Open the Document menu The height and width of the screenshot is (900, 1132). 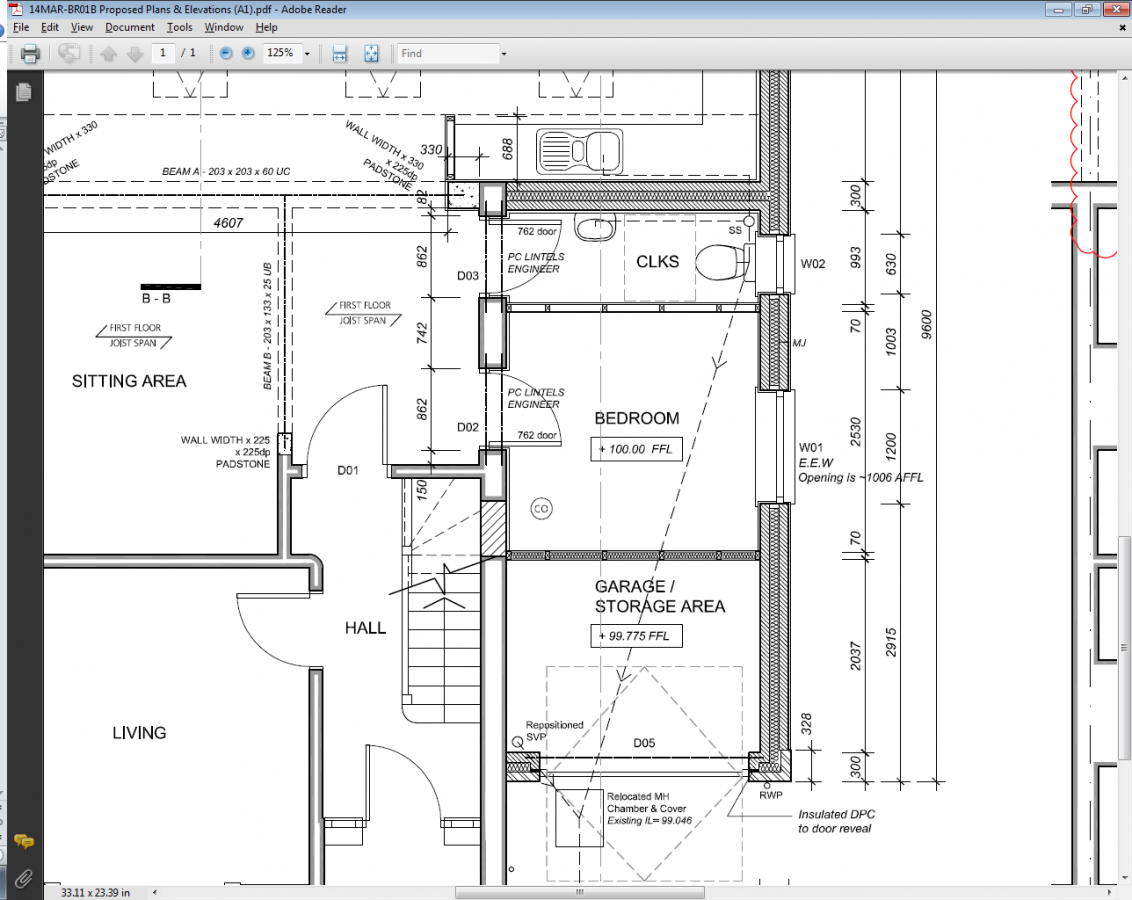click(130, 27)
